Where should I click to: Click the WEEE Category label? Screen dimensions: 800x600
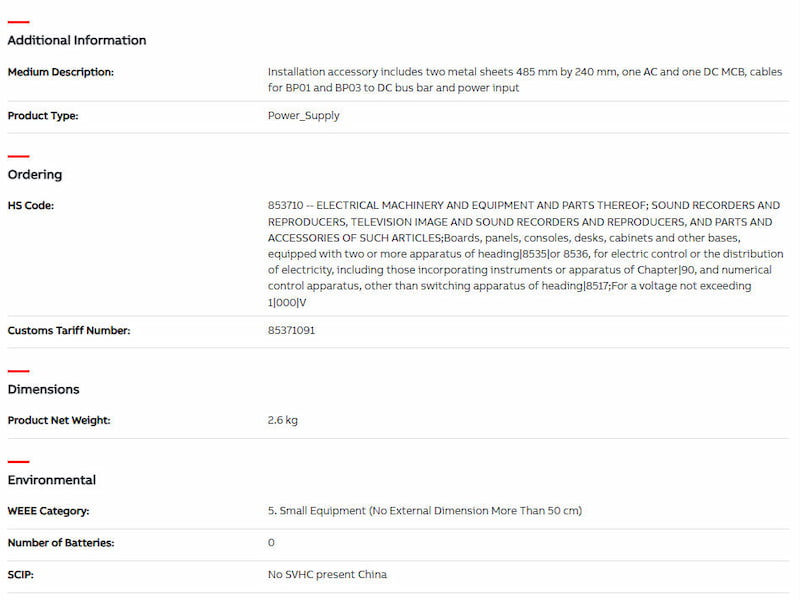tap(49, 511)
